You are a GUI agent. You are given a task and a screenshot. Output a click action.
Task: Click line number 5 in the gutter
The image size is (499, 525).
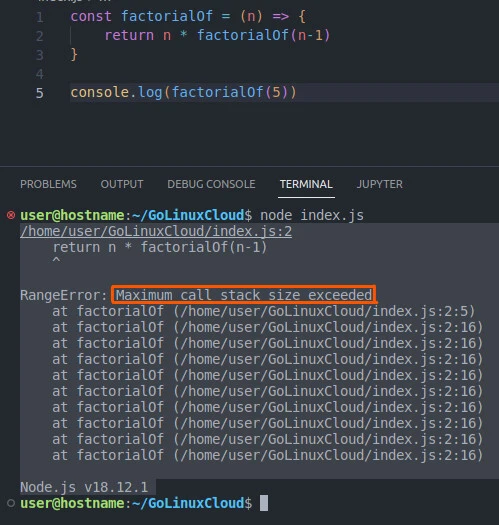[40, 93]
